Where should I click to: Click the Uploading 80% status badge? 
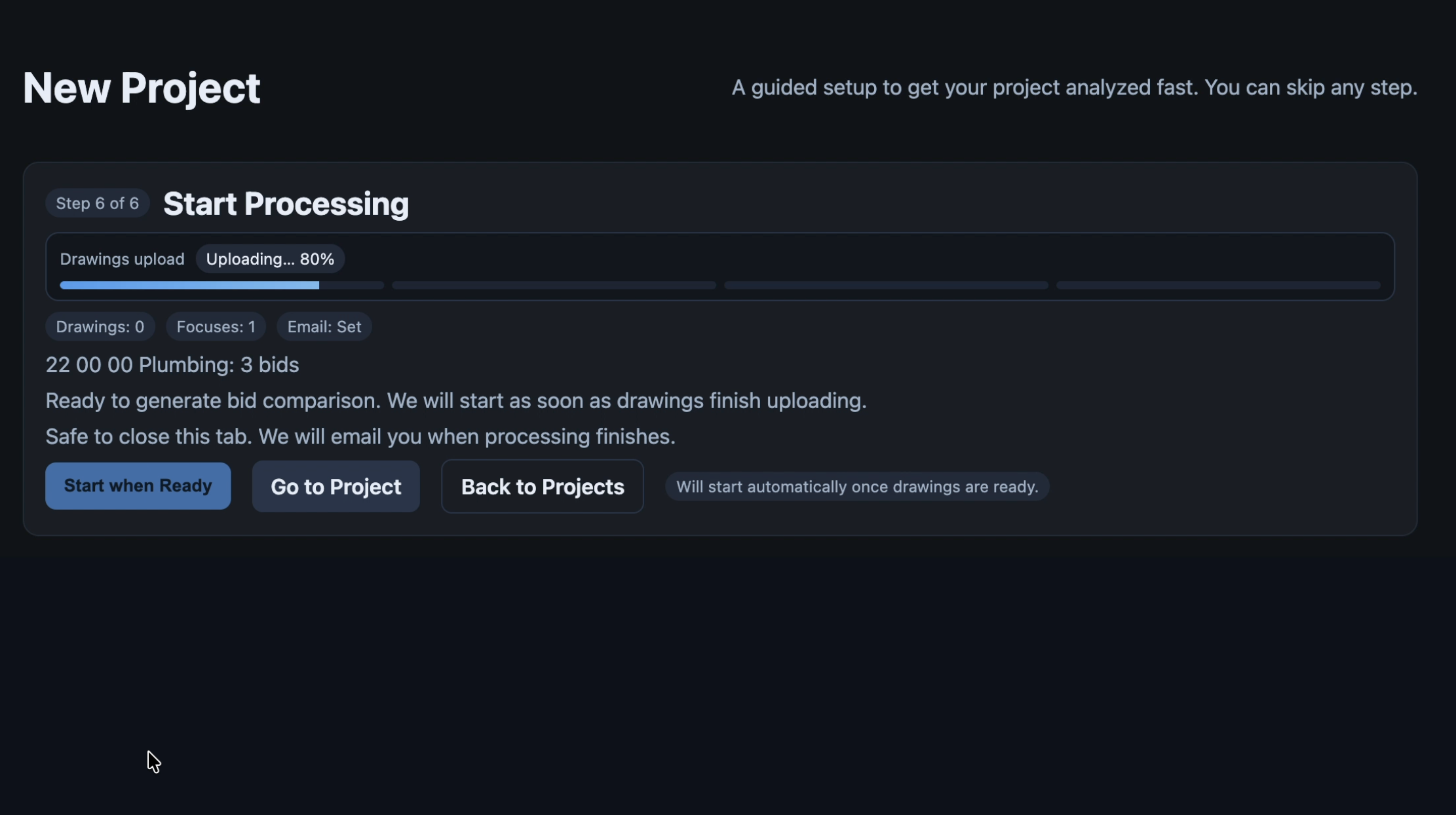[x=270, y=259]
